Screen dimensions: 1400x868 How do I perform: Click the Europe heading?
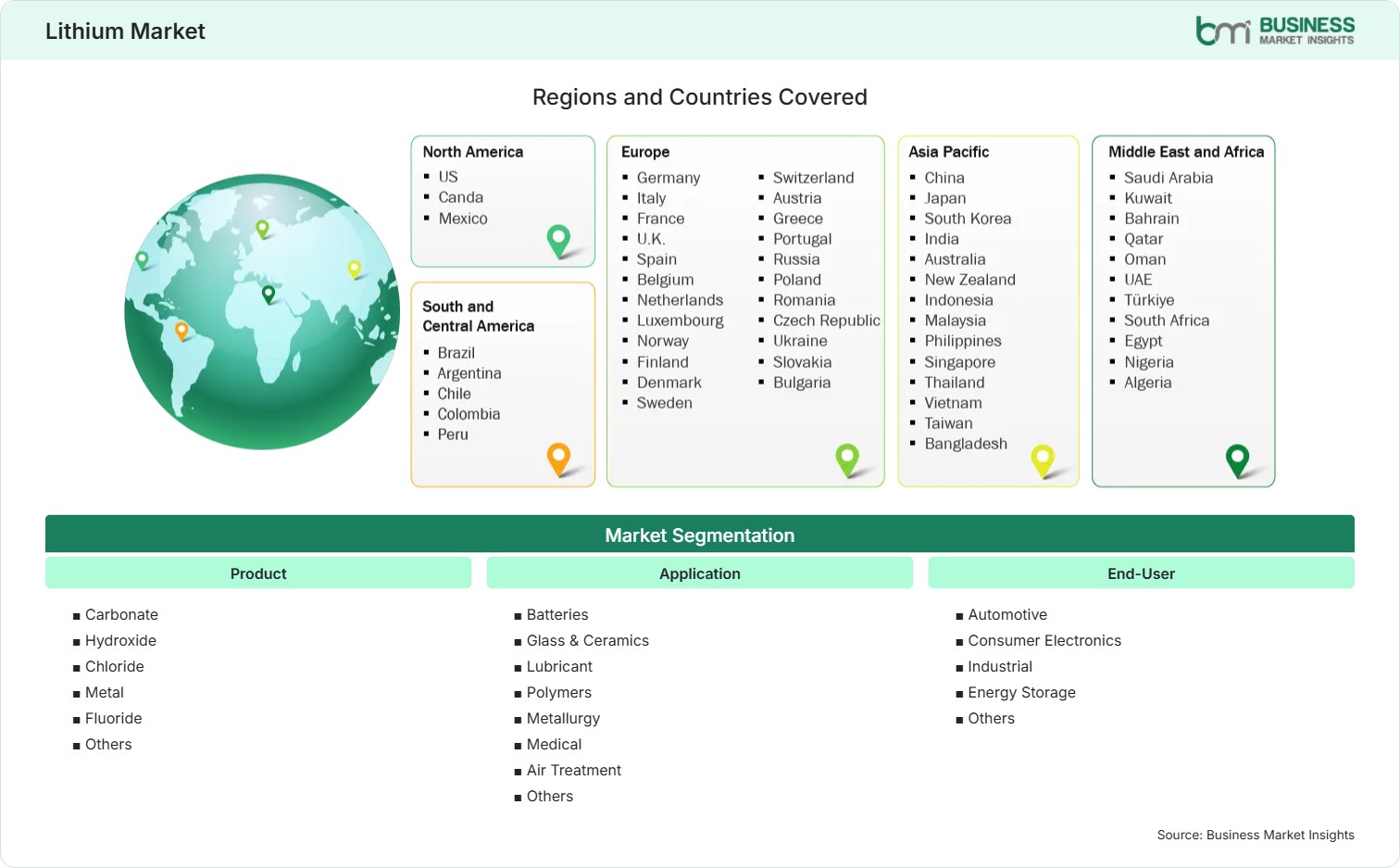tap(645, 152)
